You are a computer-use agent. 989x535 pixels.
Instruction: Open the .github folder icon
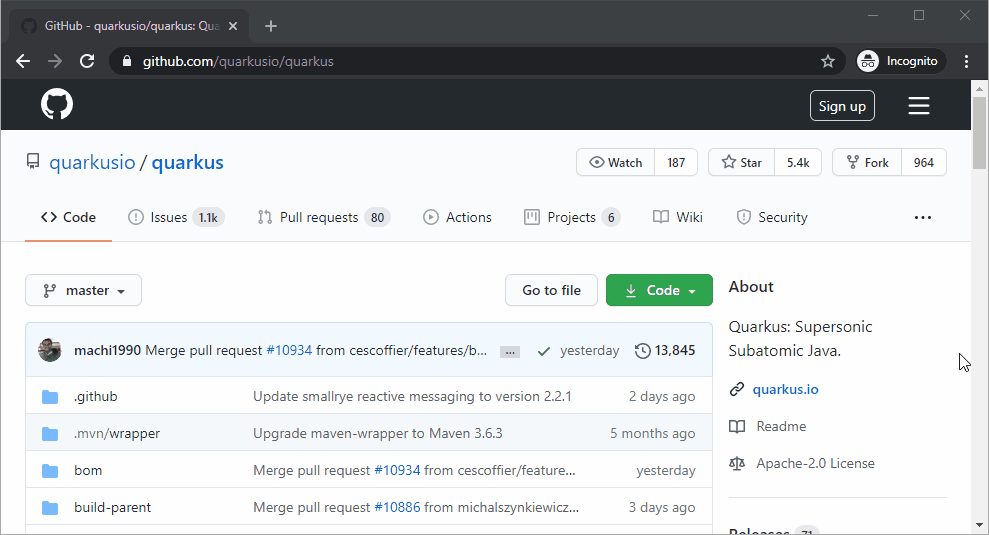click(x=50, y=397)
